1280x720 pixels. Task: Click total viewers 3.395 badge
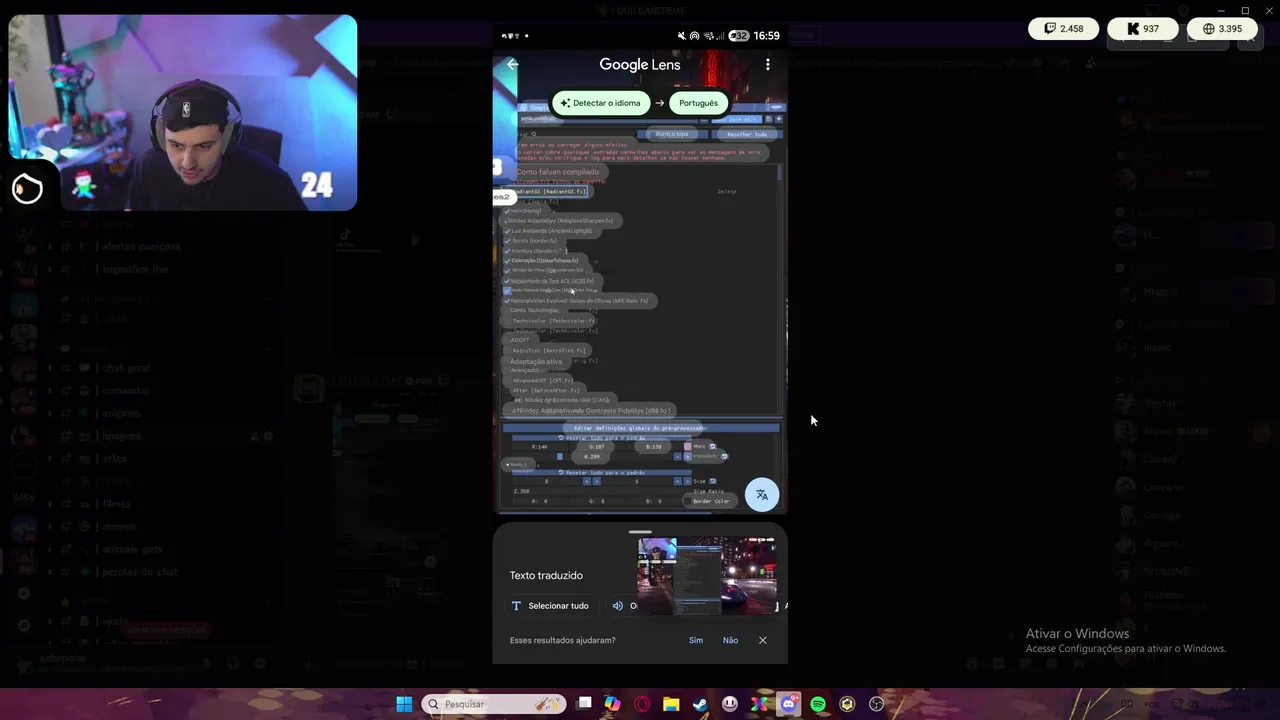pos(1222,29)
